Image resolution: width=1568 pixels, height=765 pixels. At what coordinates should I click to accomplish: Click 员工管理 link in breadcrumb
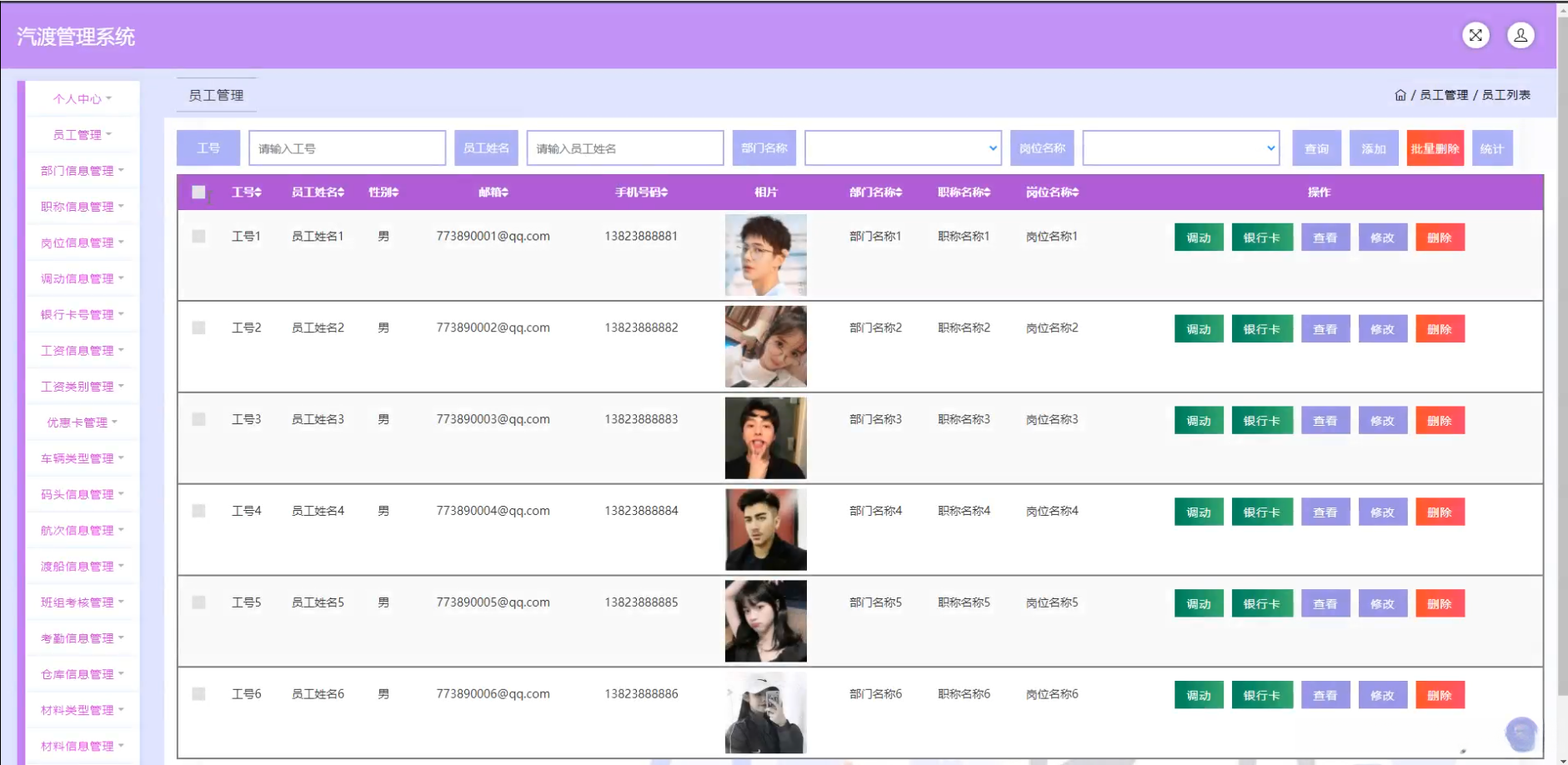click(1444, 95)
